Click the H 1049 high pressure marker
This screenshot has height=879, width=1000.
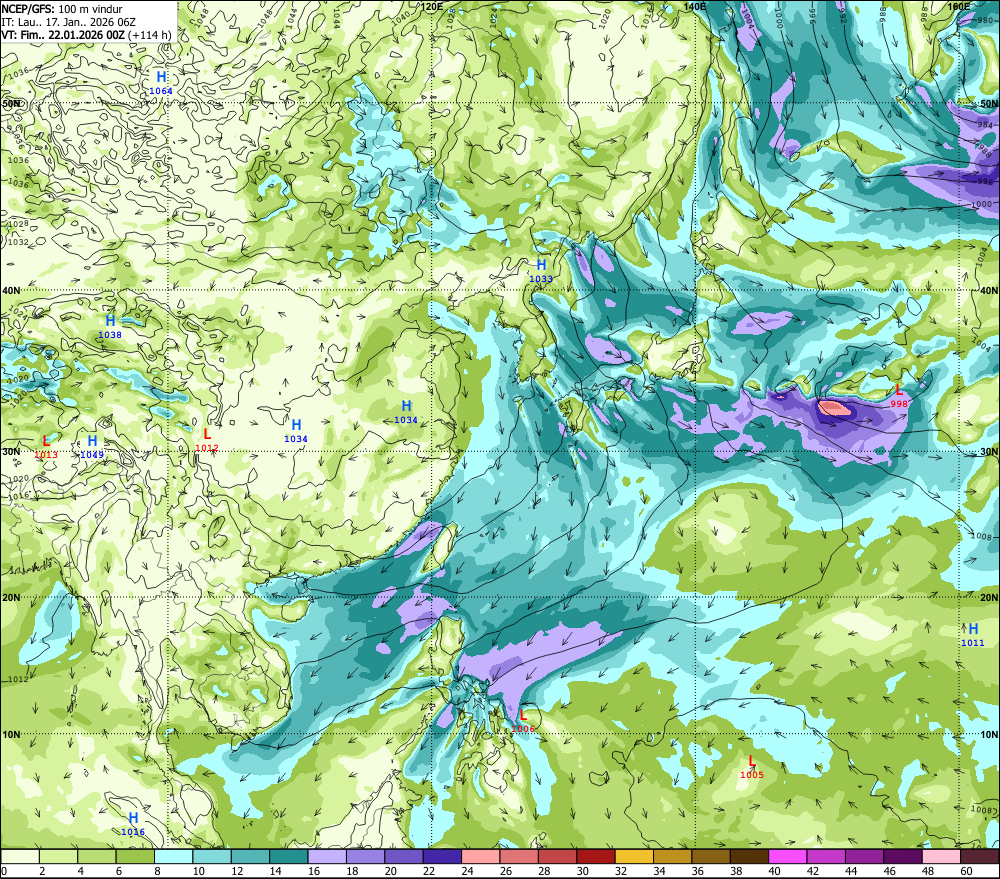point(92,447)
